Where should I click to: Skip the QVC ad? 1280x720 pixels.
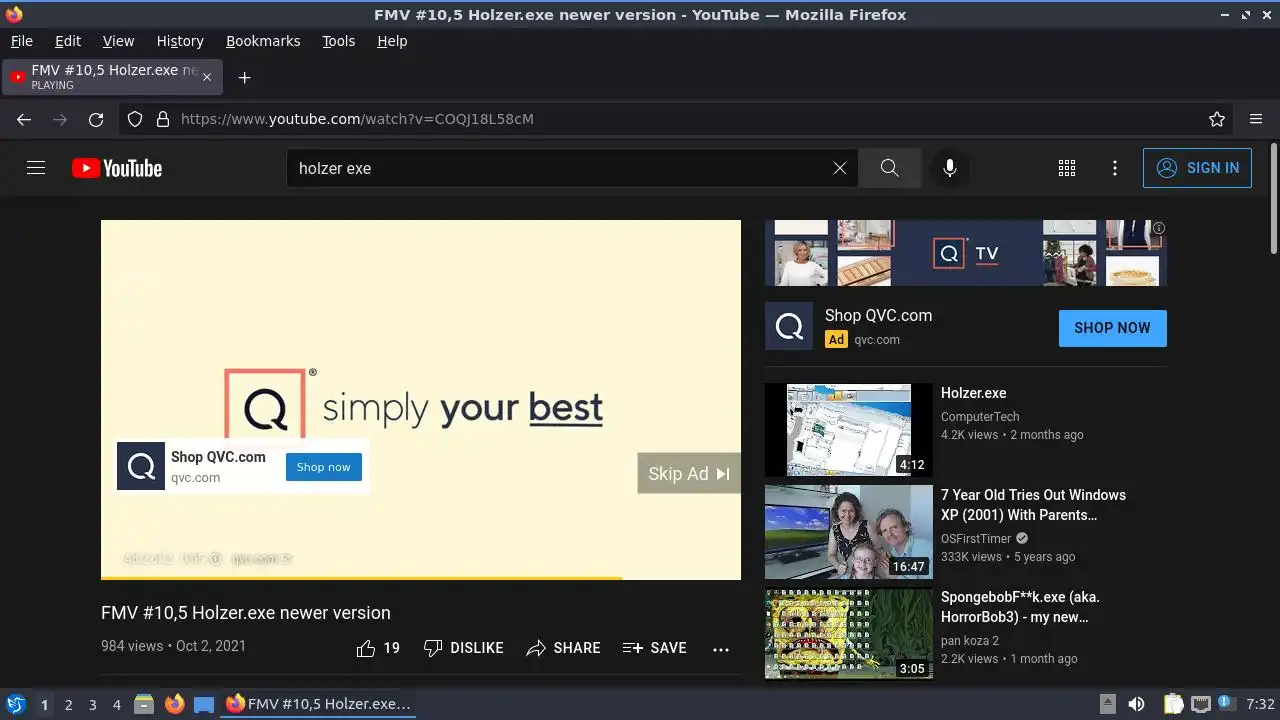tap(689, 474)
